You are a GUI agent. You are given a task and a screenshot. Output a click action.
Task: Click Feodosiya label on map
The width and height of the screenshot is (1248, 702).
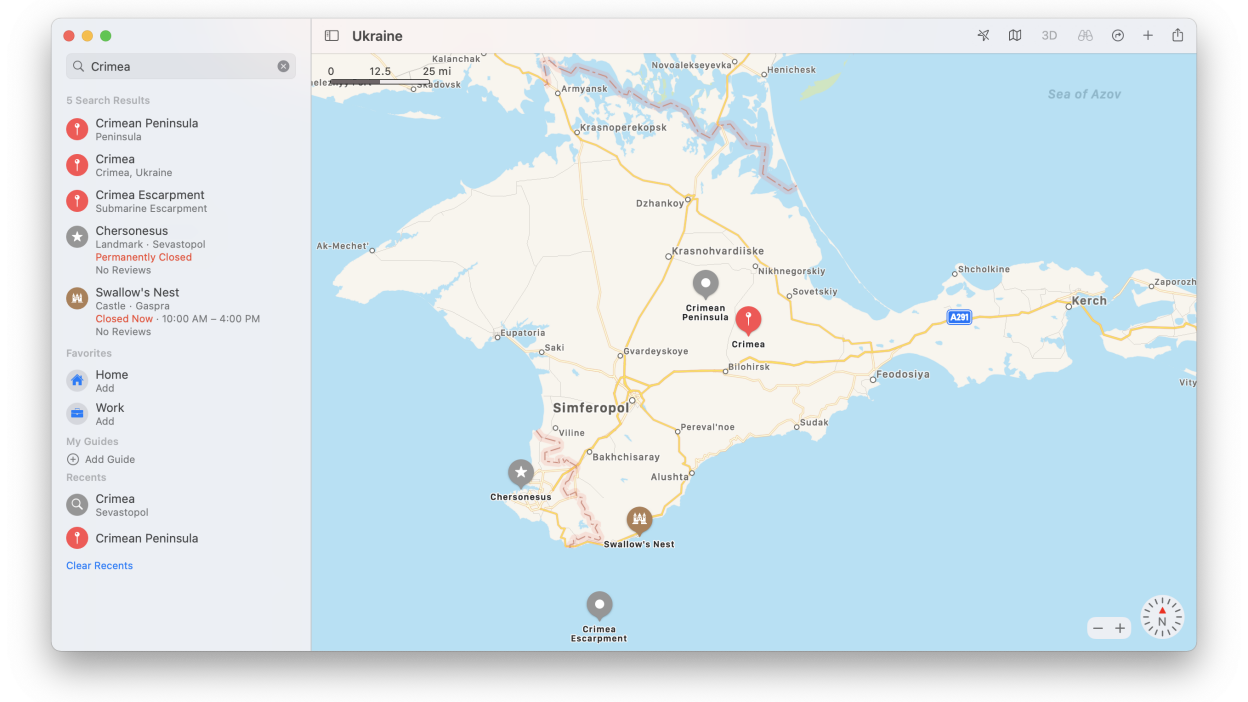tap(903, 374)
